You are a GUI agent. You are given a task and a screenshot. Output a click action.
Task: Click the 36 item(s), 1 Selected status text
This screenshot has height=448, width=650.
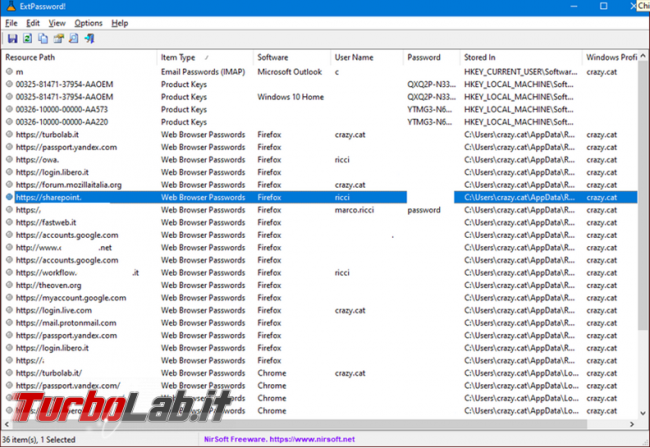pyautogui.click(x=39, y=439)
